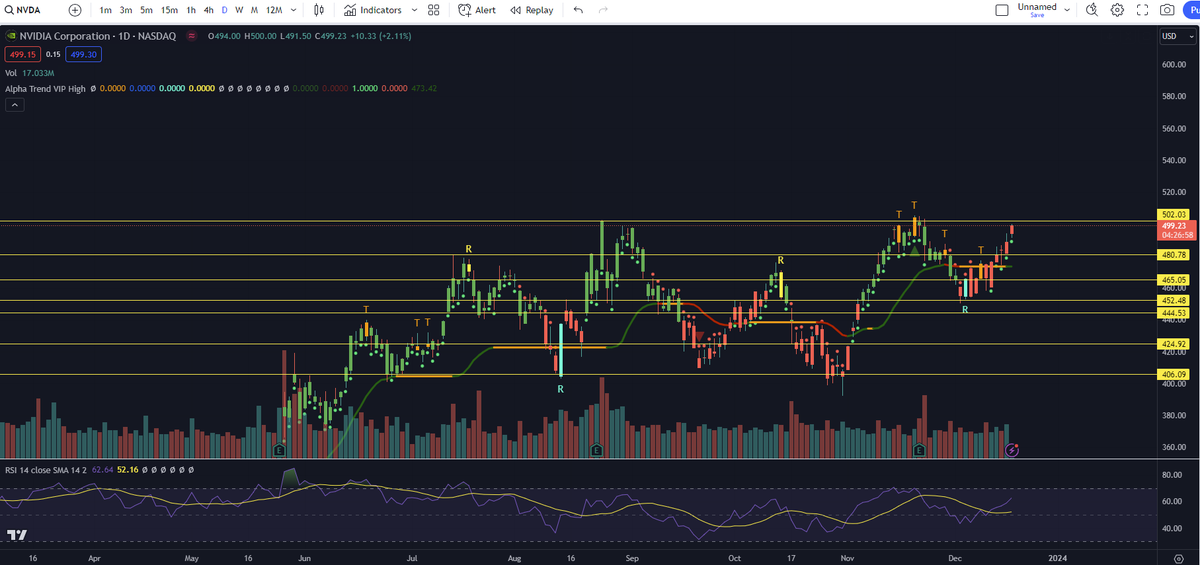
Task: Open the quick search icon
Action: tap(1091, 10)
